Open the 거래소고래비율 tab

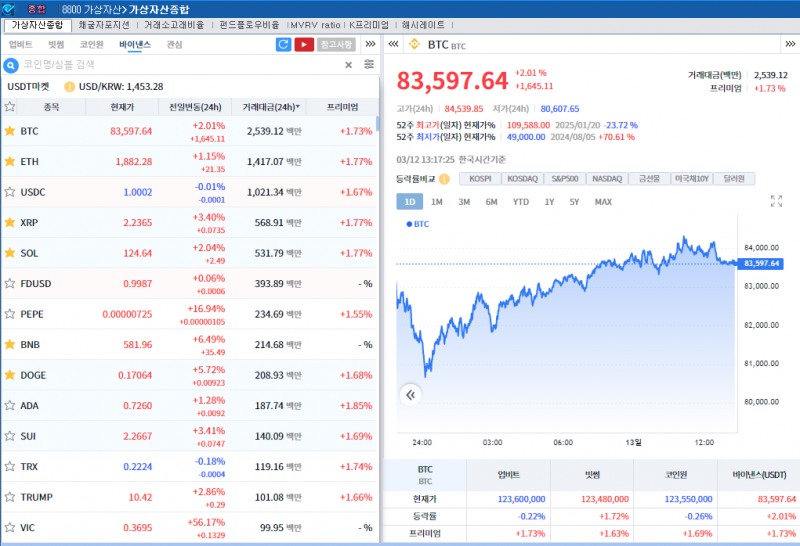(174, 25)
